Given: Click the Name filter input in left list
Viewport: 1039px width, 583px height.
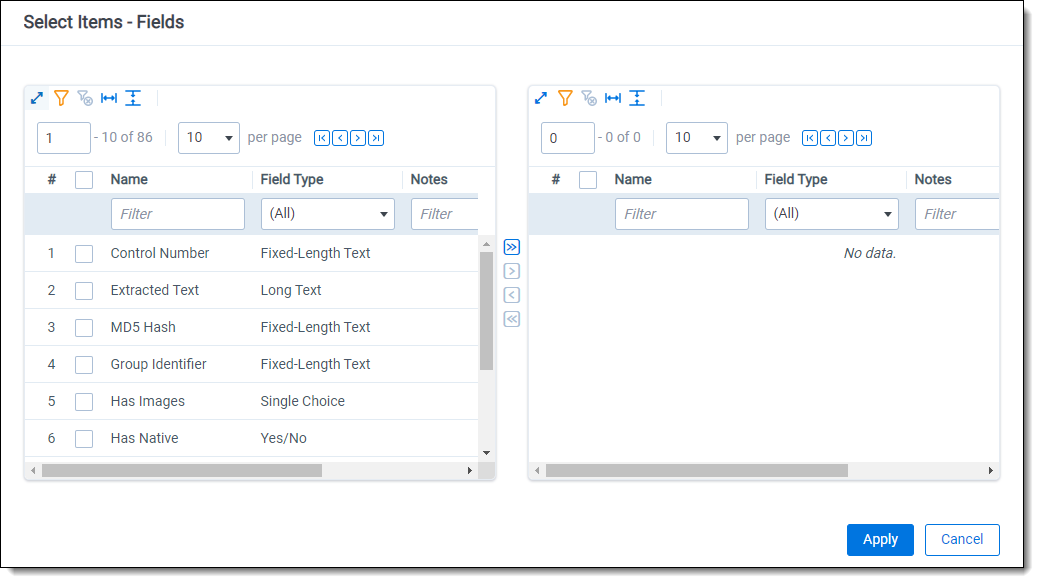Looking at the screenshot, I should tap(178, 214).
